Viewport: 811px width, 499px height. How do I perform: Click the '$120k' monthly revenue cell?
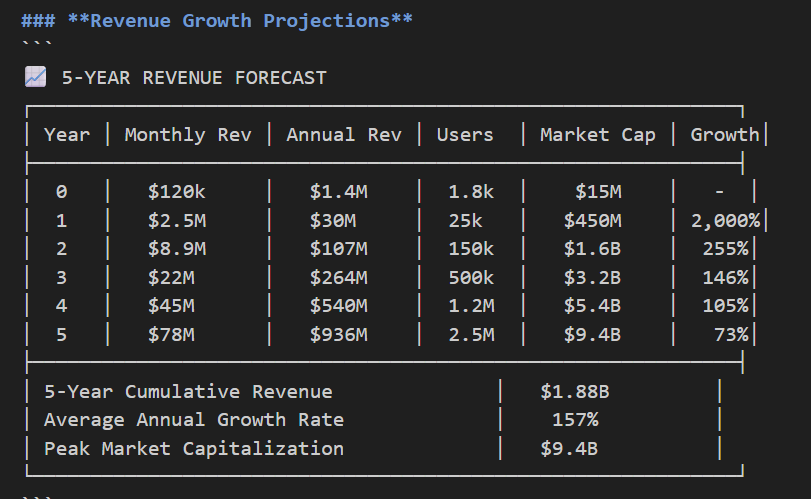(176, 192)
